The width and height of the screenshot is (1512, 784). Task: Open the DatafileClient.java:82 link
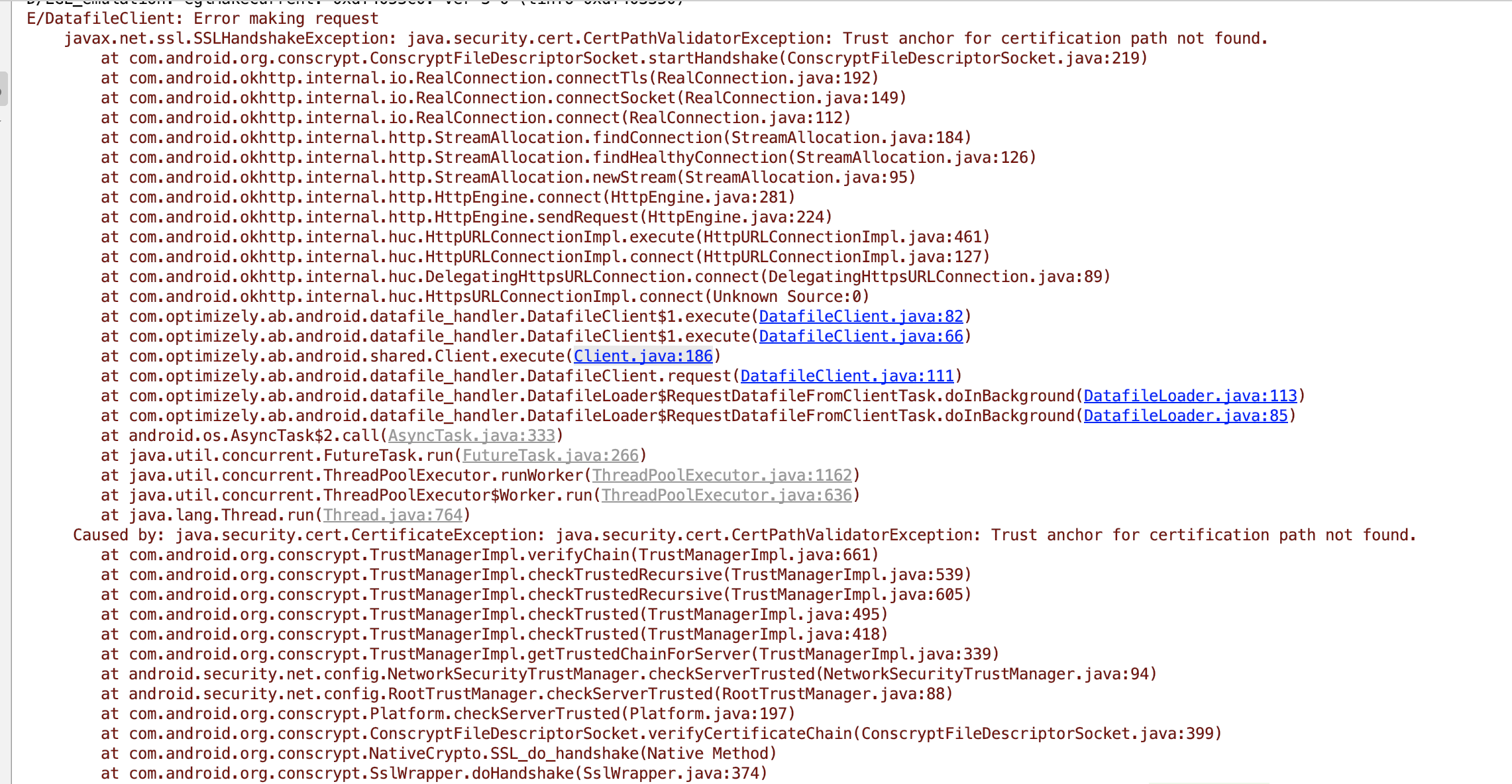click(861, 317)
